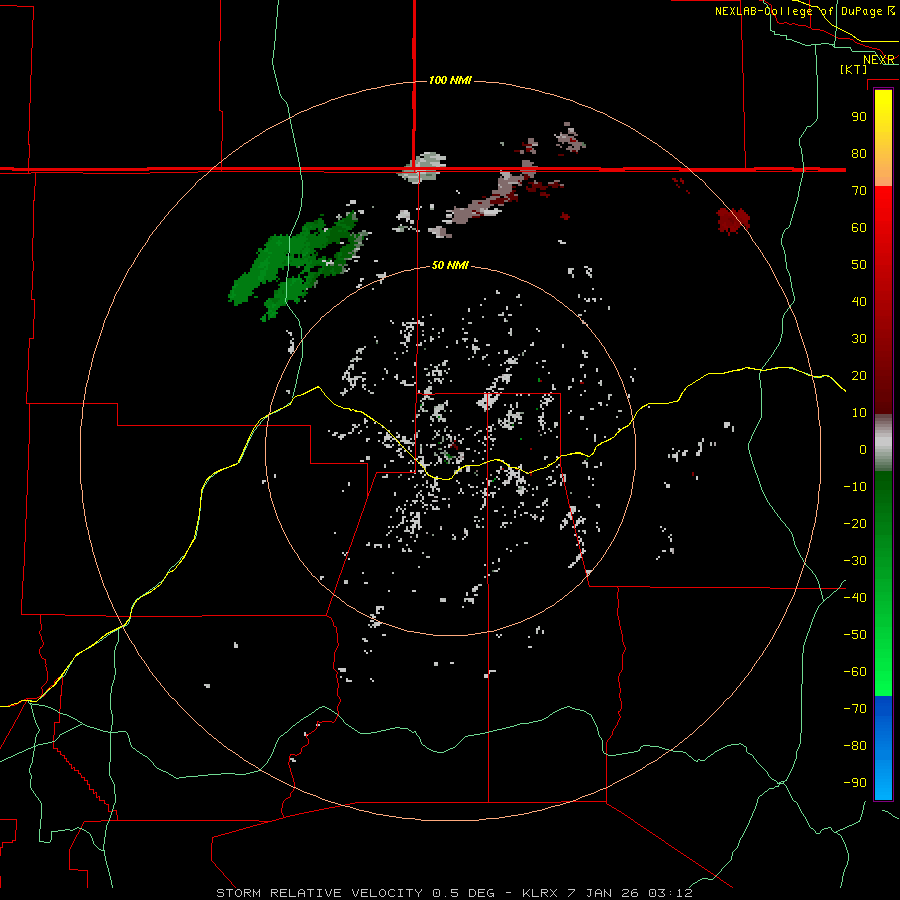This screenshot has width=900, height=900.
Task: Pick the gray zero-velocity color bar segment
Action: [x=883, y=443]
